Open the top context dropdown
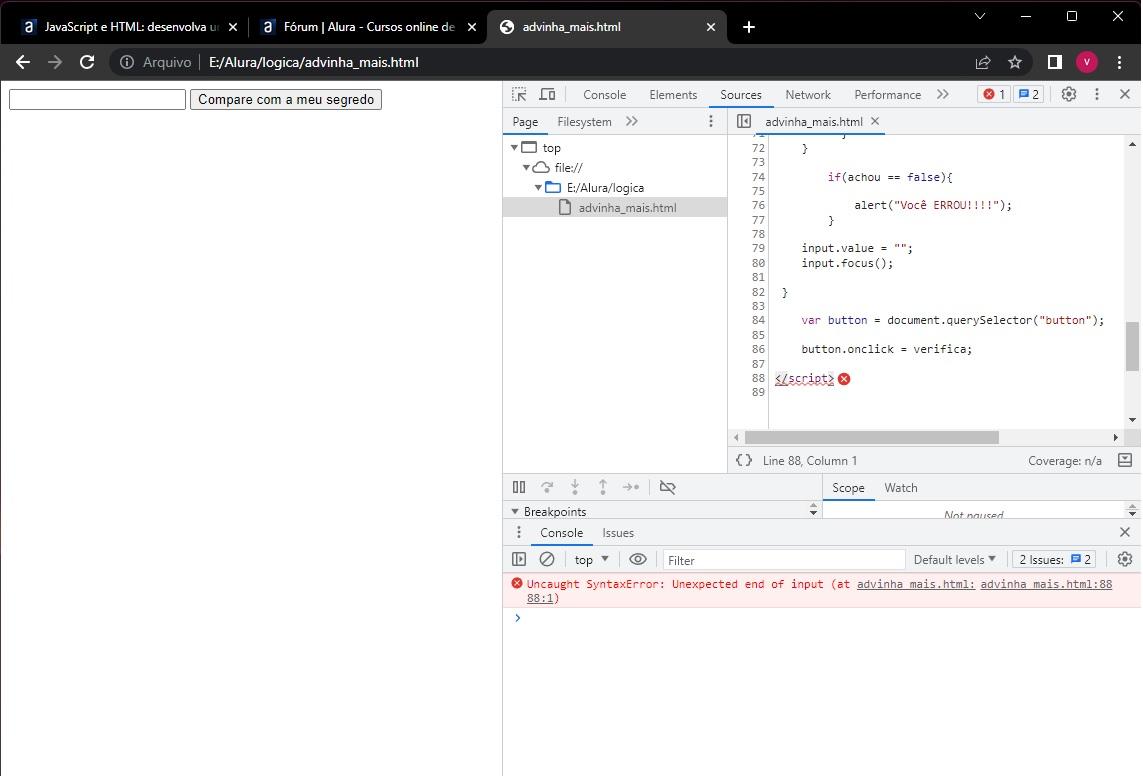This screenshot has width=1143, height=776. coord(591,560)
